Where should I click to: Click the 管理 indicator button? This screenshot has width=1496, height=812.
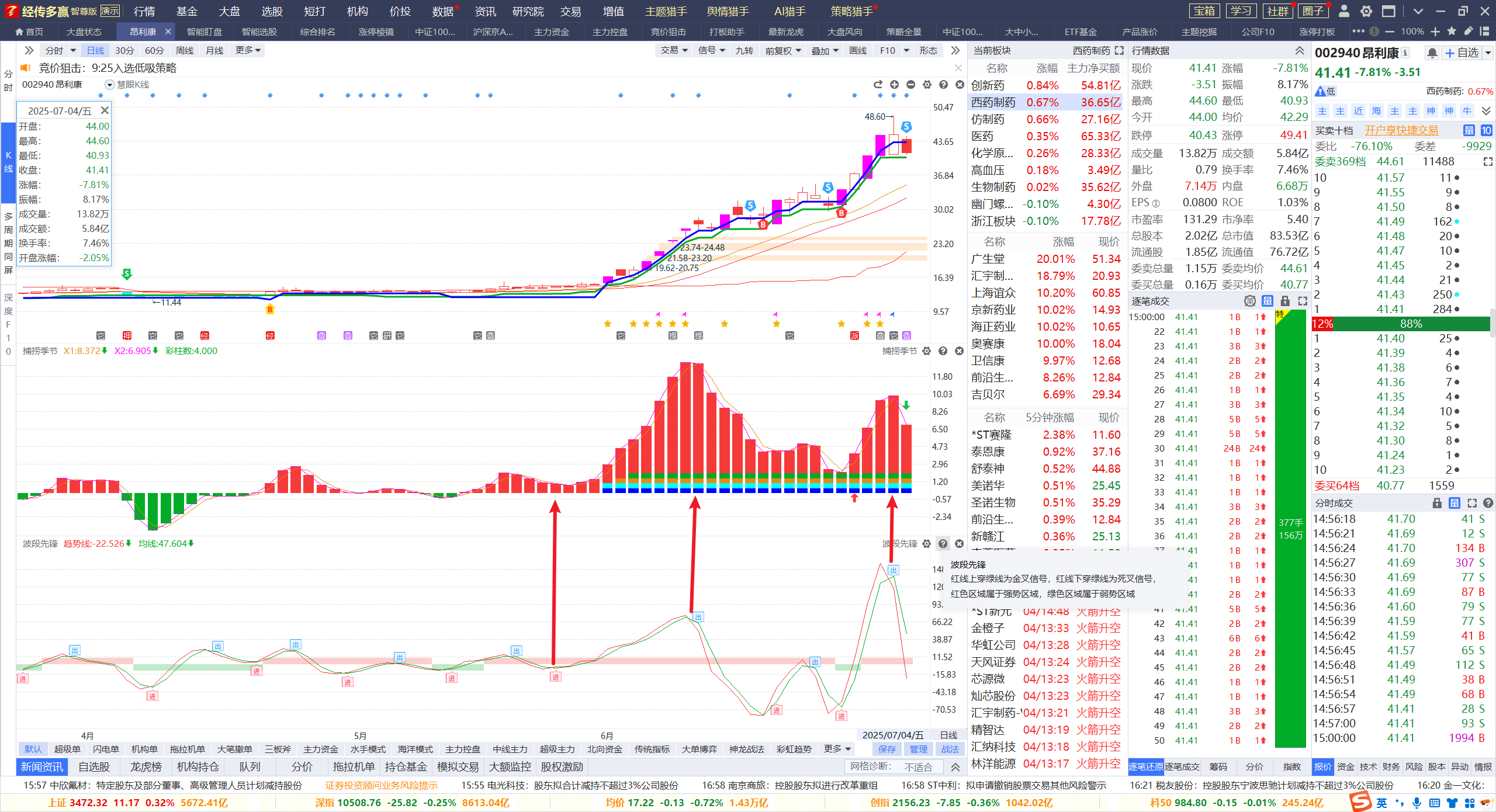[x=918, y=749]
